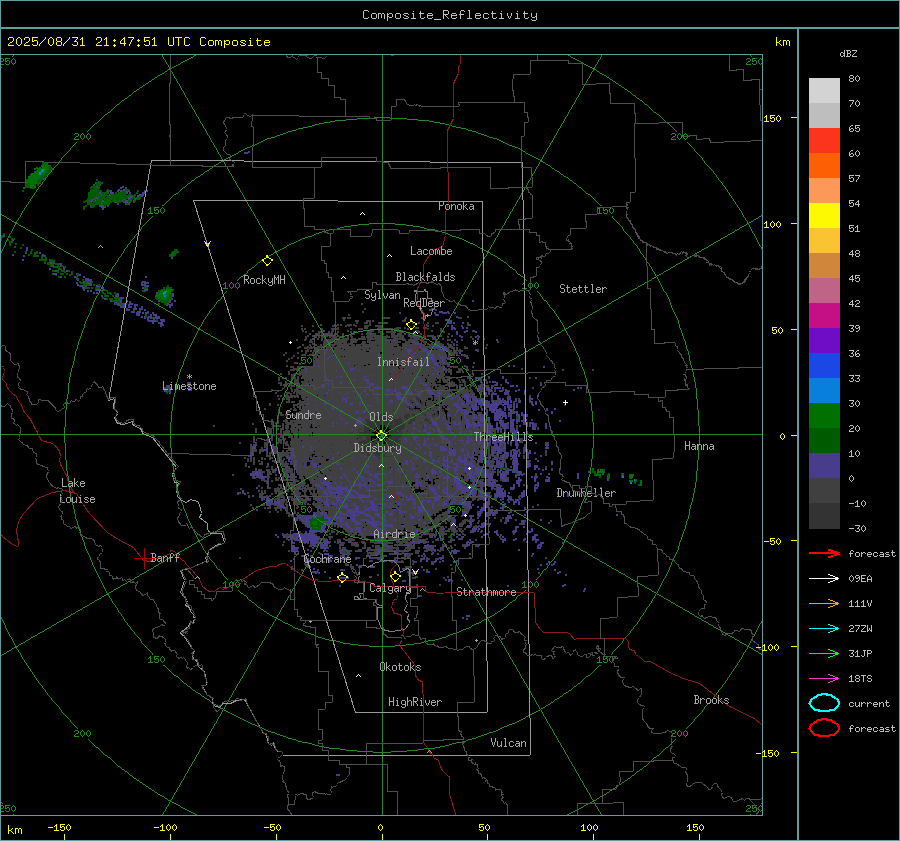Click the Brooks label
Image resolution: width=900 pixels, height=841 pixels.
pyautogui.click(x=711, y=700)
